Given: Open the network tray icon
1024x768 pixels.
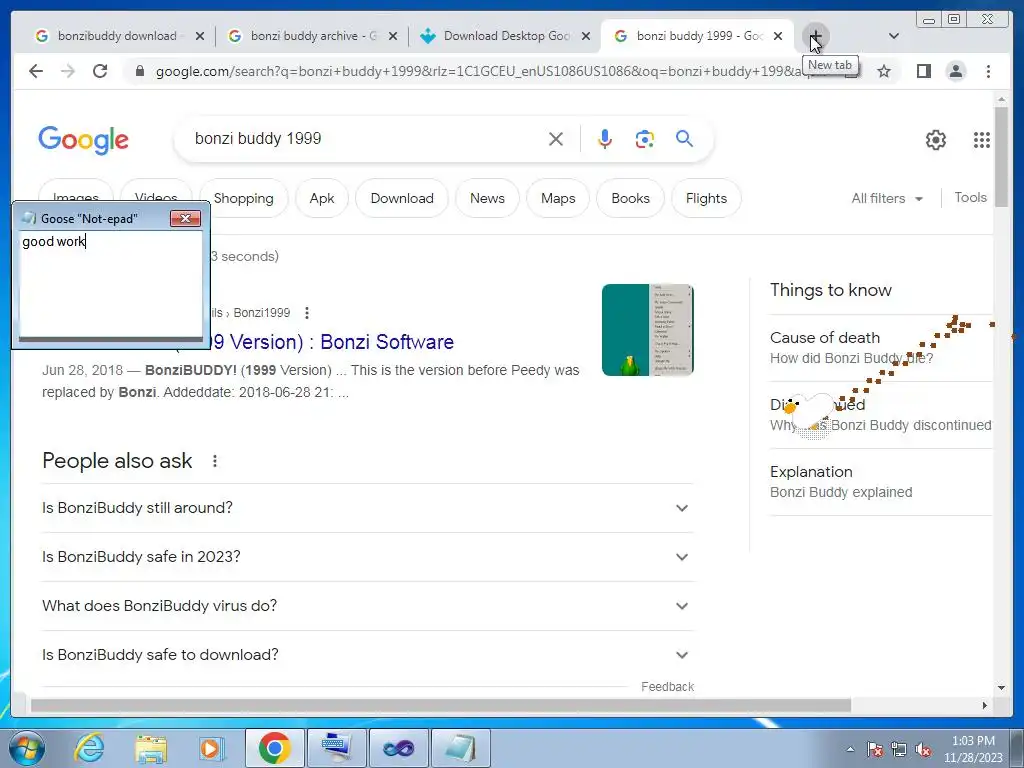Looking at the screenshot, I should click(899, 749).
